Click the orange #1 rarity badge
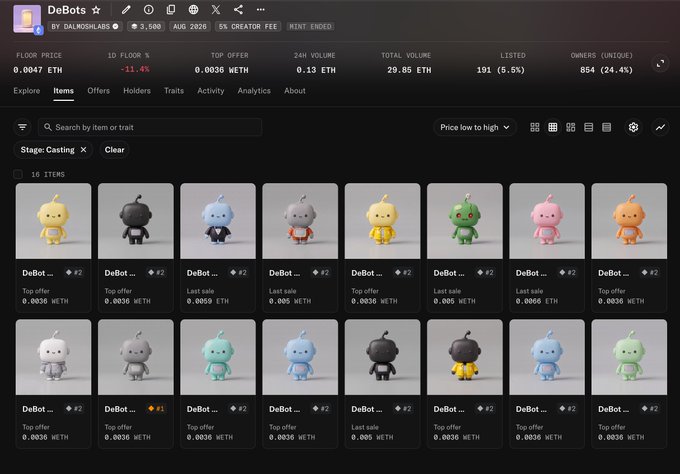 (156, 409)
